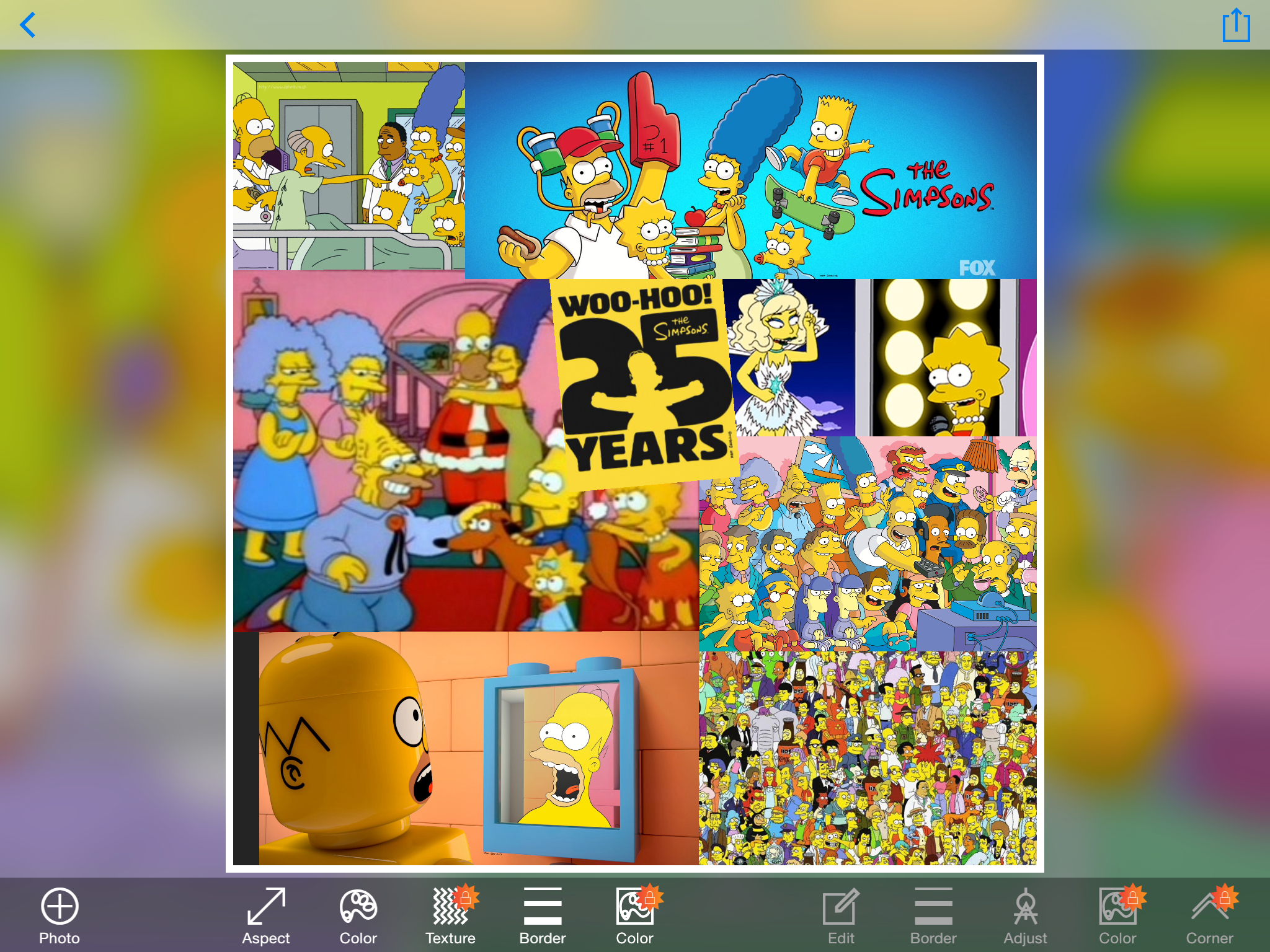Select the hospital scene photo
Viewport: 1270px width, 952px height.
coord(349,166)
